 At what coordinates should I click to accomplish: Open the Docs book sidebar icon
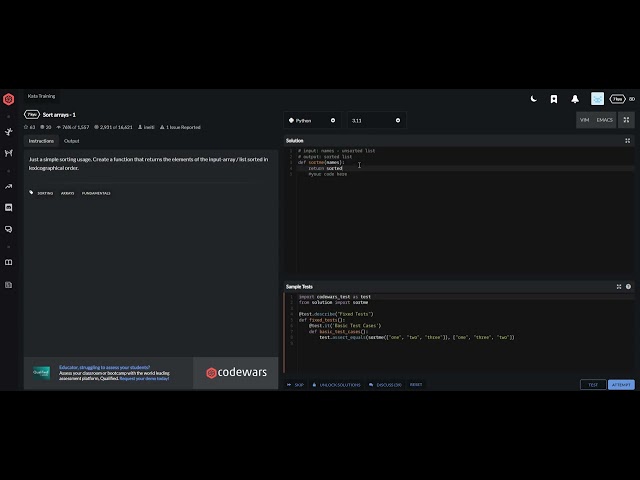coord(9,262)
